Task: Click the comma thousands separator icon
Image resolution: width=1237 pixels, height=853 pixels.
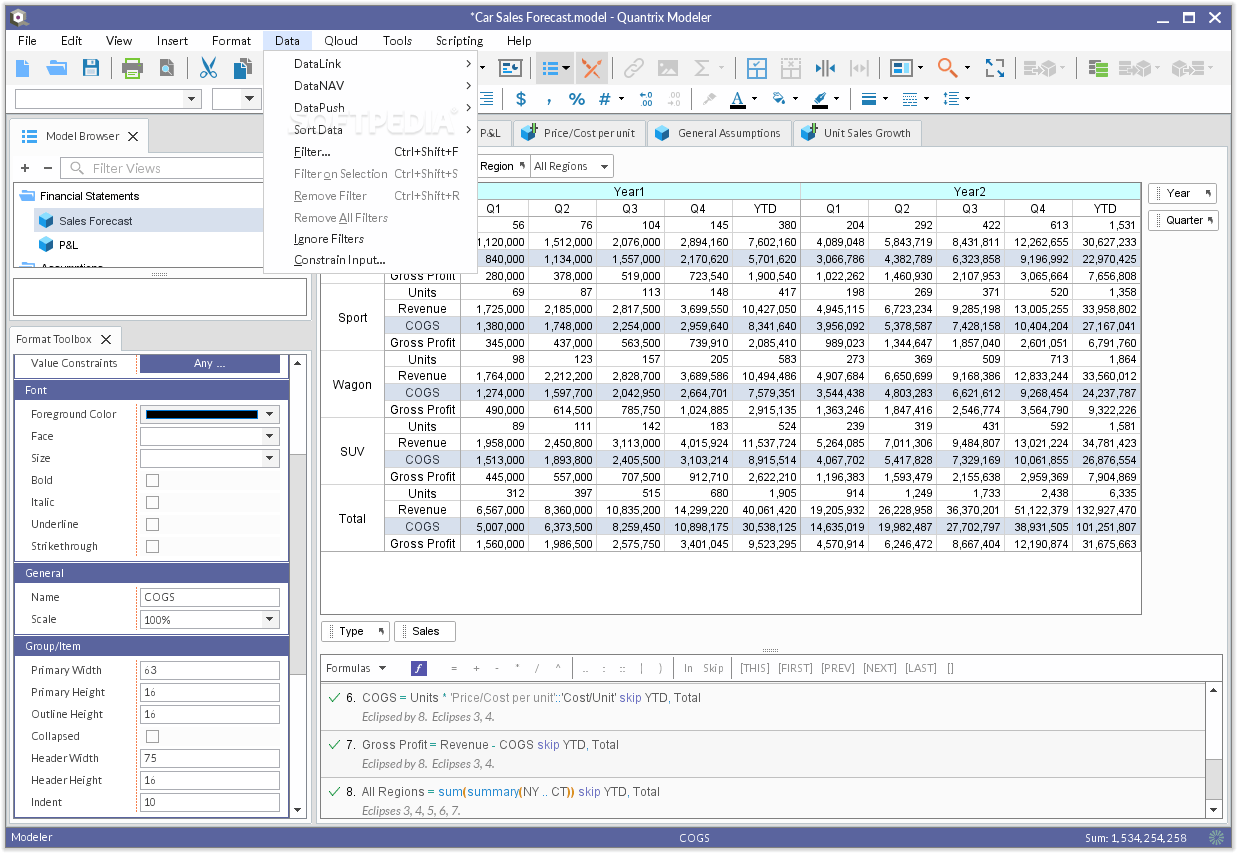Action: tap(549, 99)
